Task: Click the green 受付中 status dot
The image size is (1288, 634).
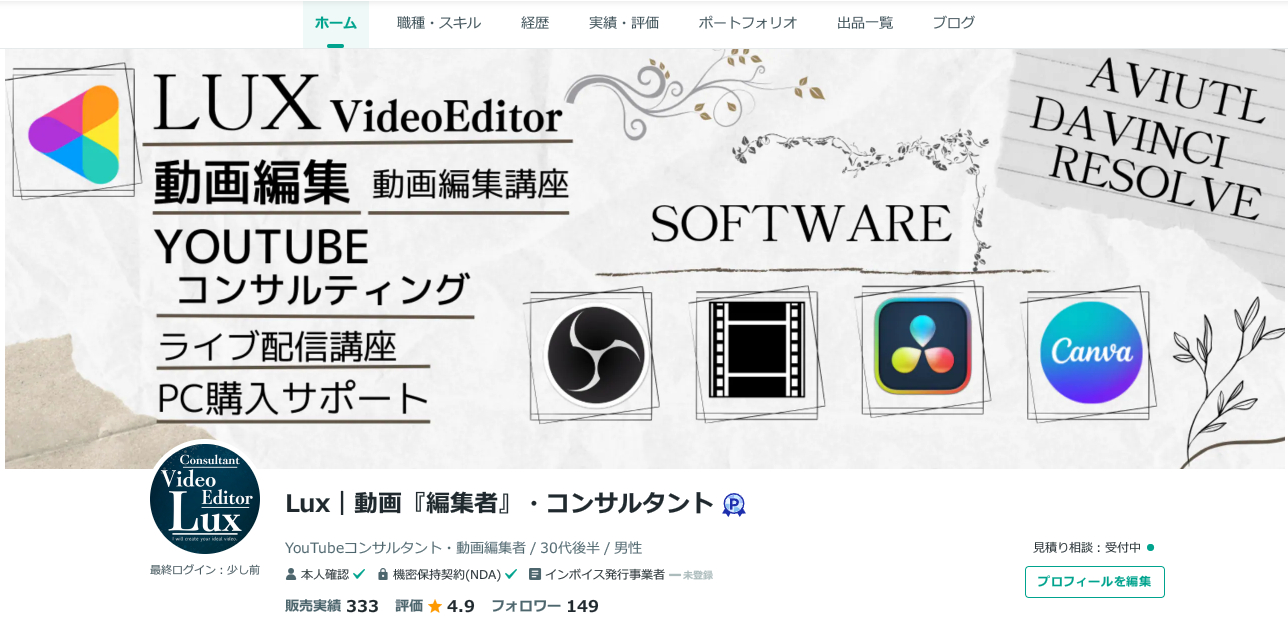Action: (1150, 547)
